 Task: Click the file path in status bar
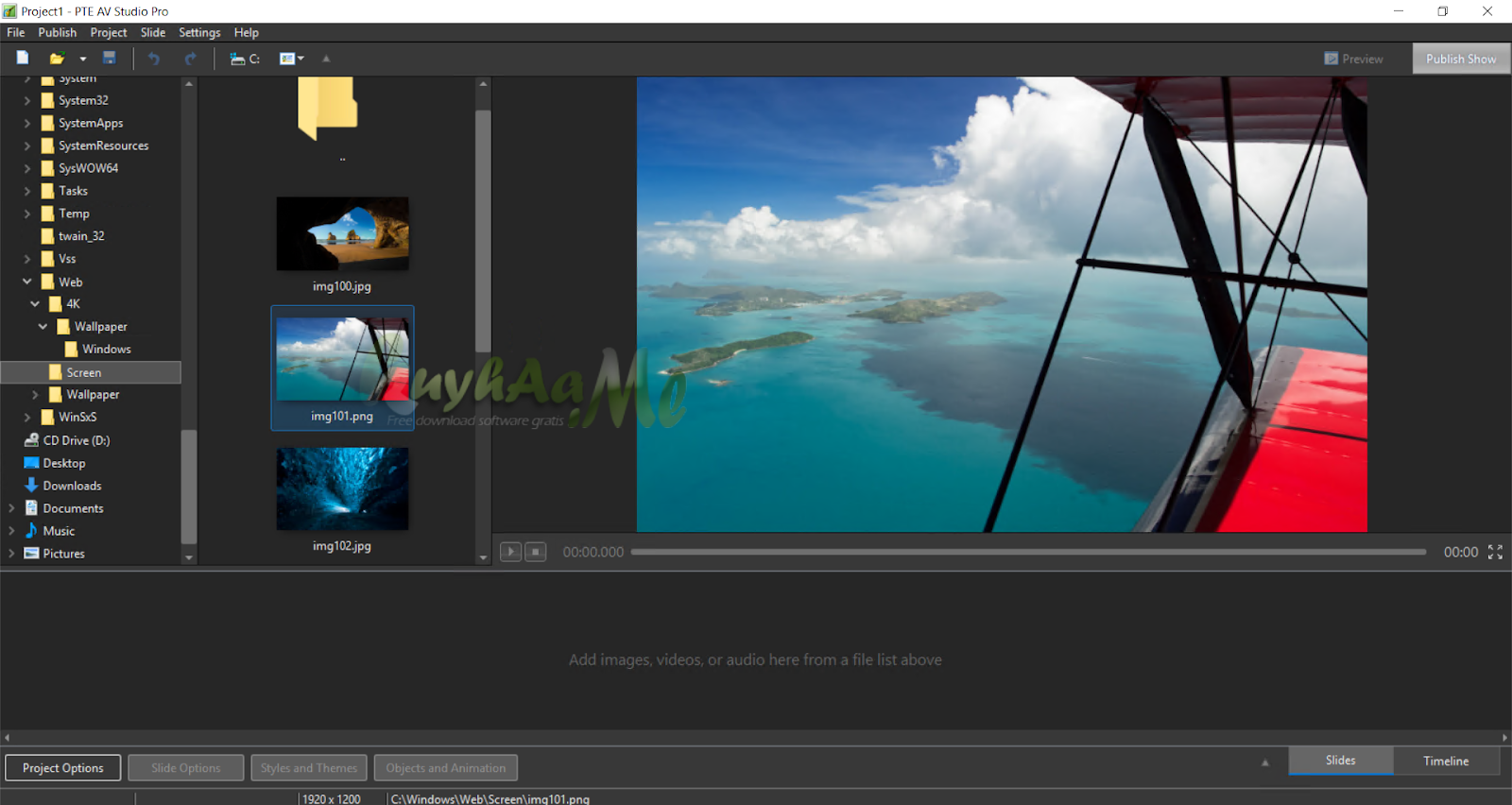pos(490,799)
